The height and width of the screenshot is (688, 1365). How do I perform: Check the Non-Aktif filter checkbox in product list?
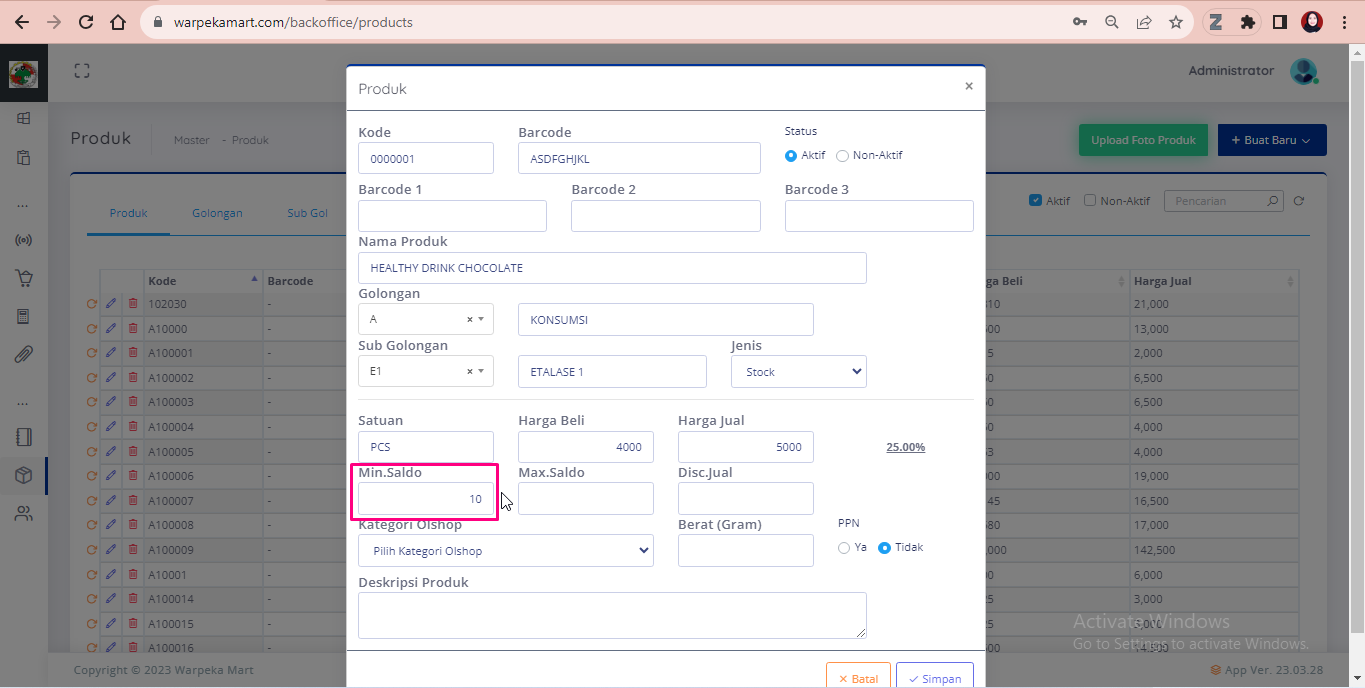click(x=1090, y=200)
